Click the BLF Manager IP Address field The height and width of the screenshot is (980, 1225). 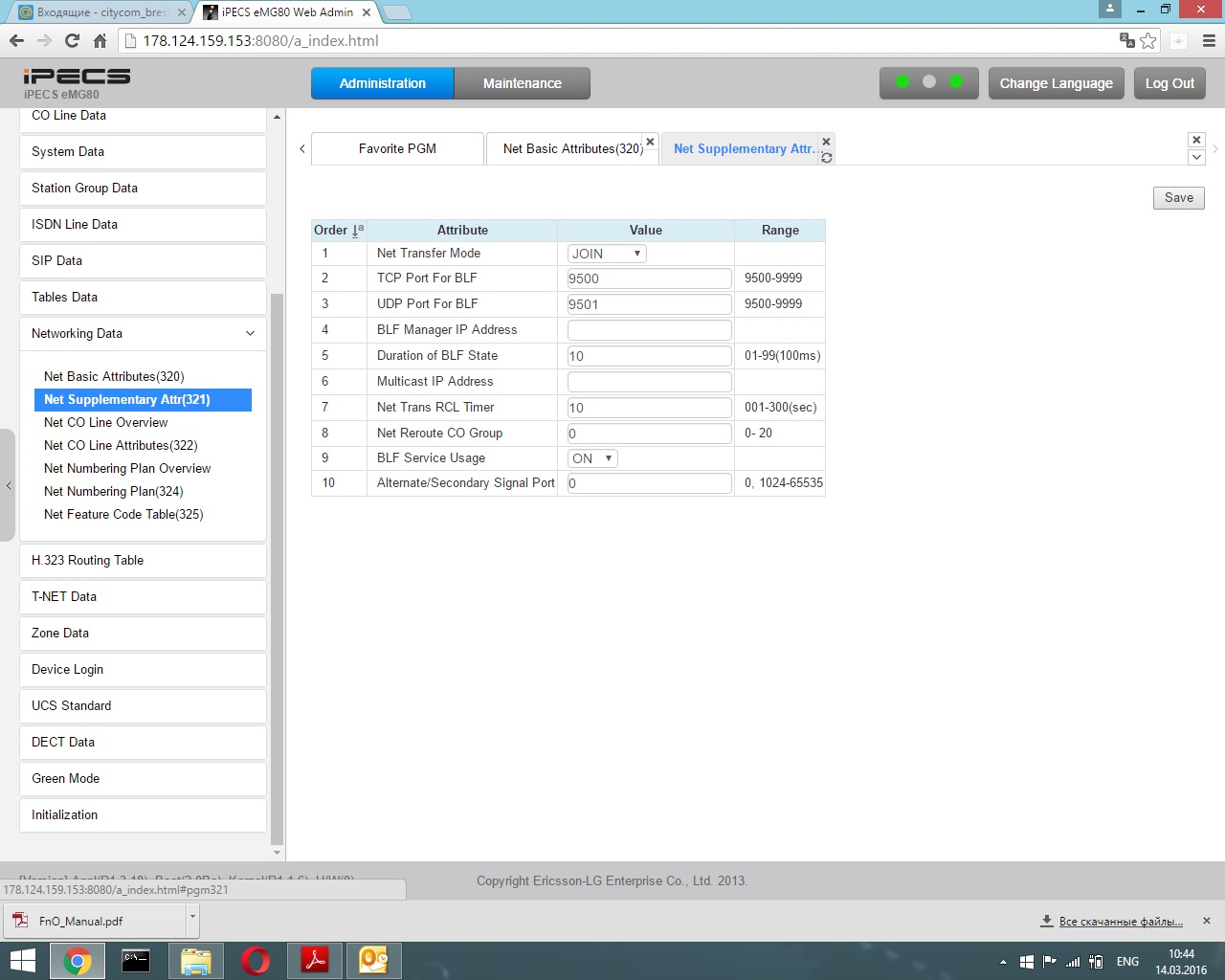(x=649, y=330)
